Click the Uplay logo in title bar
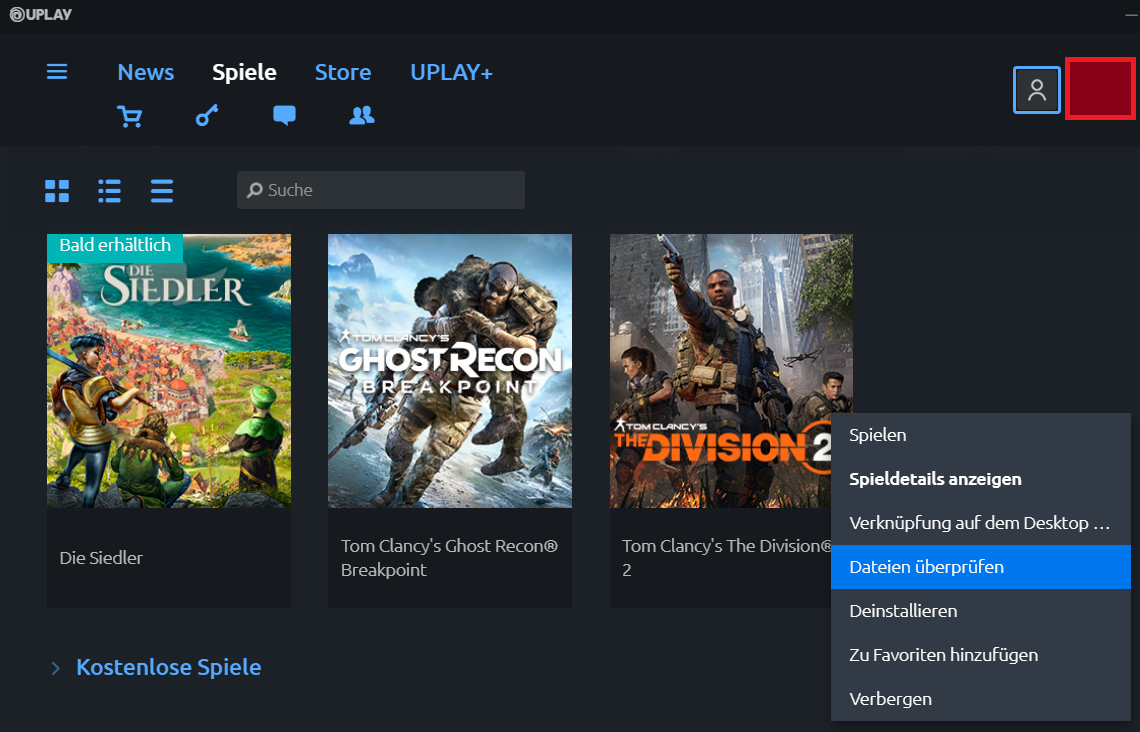Screen dimensions: 1140x732 pos(41,15)
